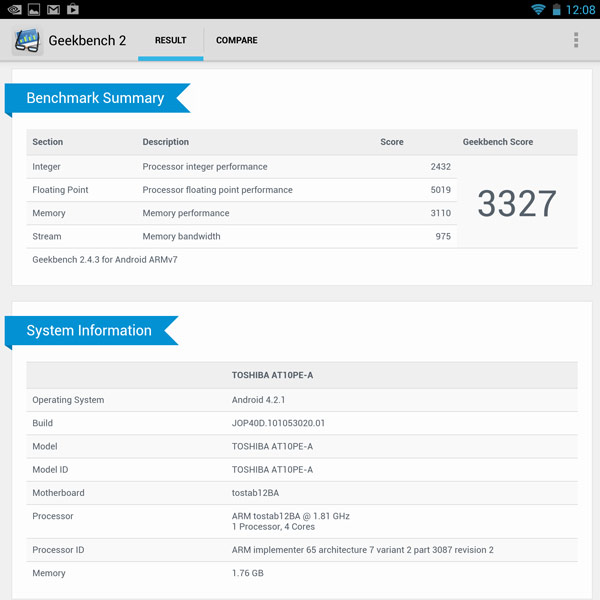This screenshot has width=600, height=600.
Task: Select 'Processor floating point performance' description
Action: tap(217, 190)
